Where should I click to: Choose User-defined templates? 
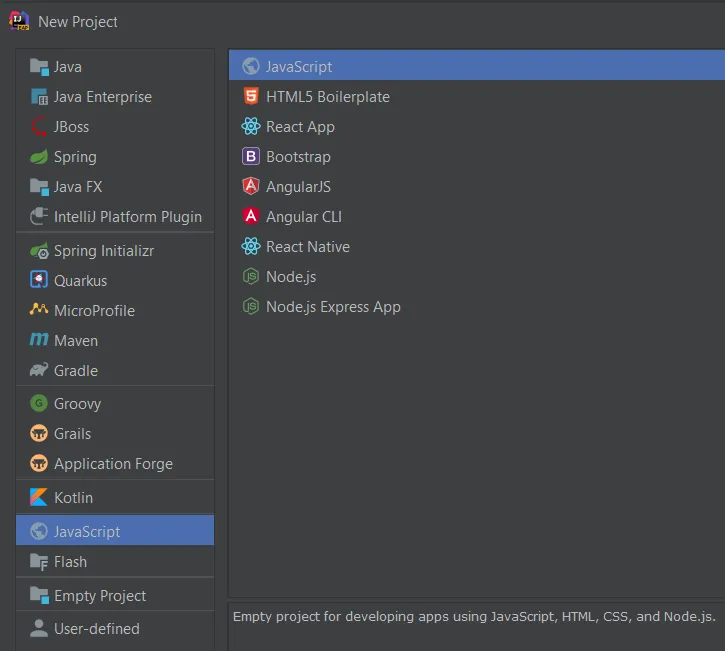click(115, 629)
